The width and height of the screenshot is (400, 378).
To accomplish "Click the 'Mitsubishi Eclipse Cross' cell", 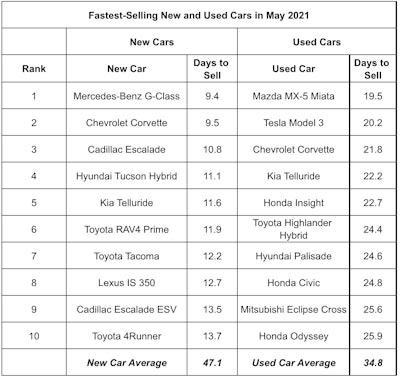I will pyautogui.click(x=293, y=309).
